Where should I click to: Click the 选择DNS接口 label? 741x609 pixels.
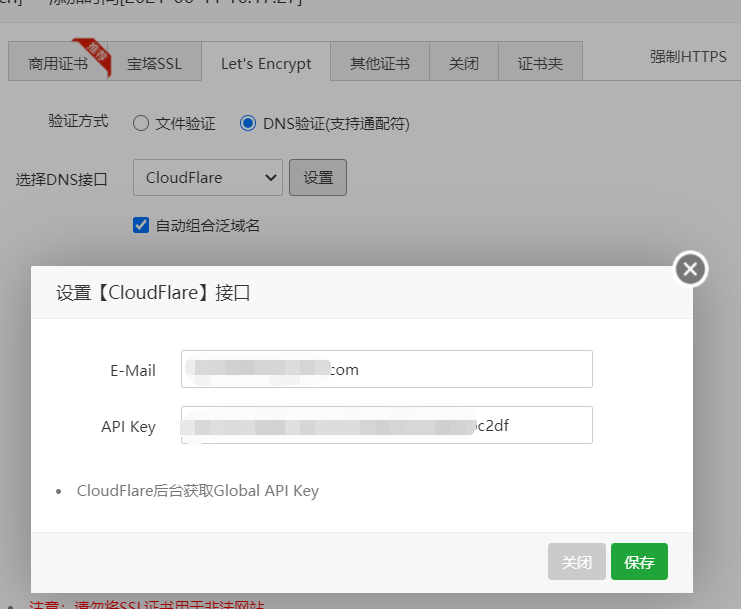point(61,180)
